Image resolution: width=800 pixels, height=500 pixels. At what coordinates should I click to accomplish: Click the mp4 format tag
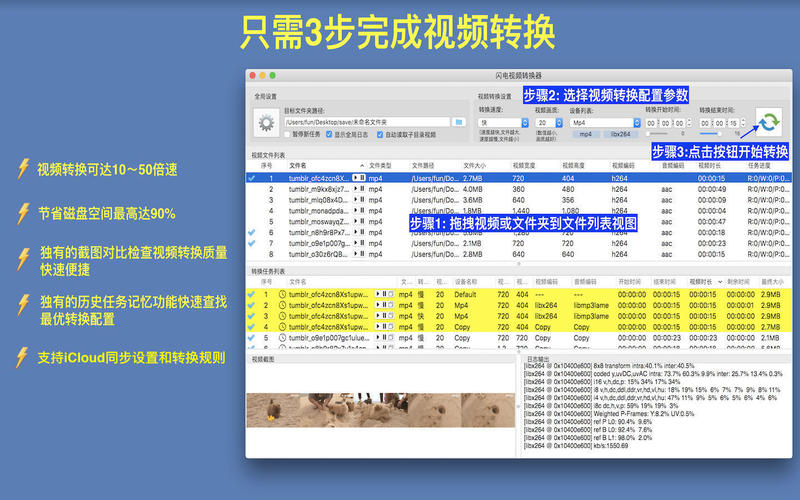[584, 134]
